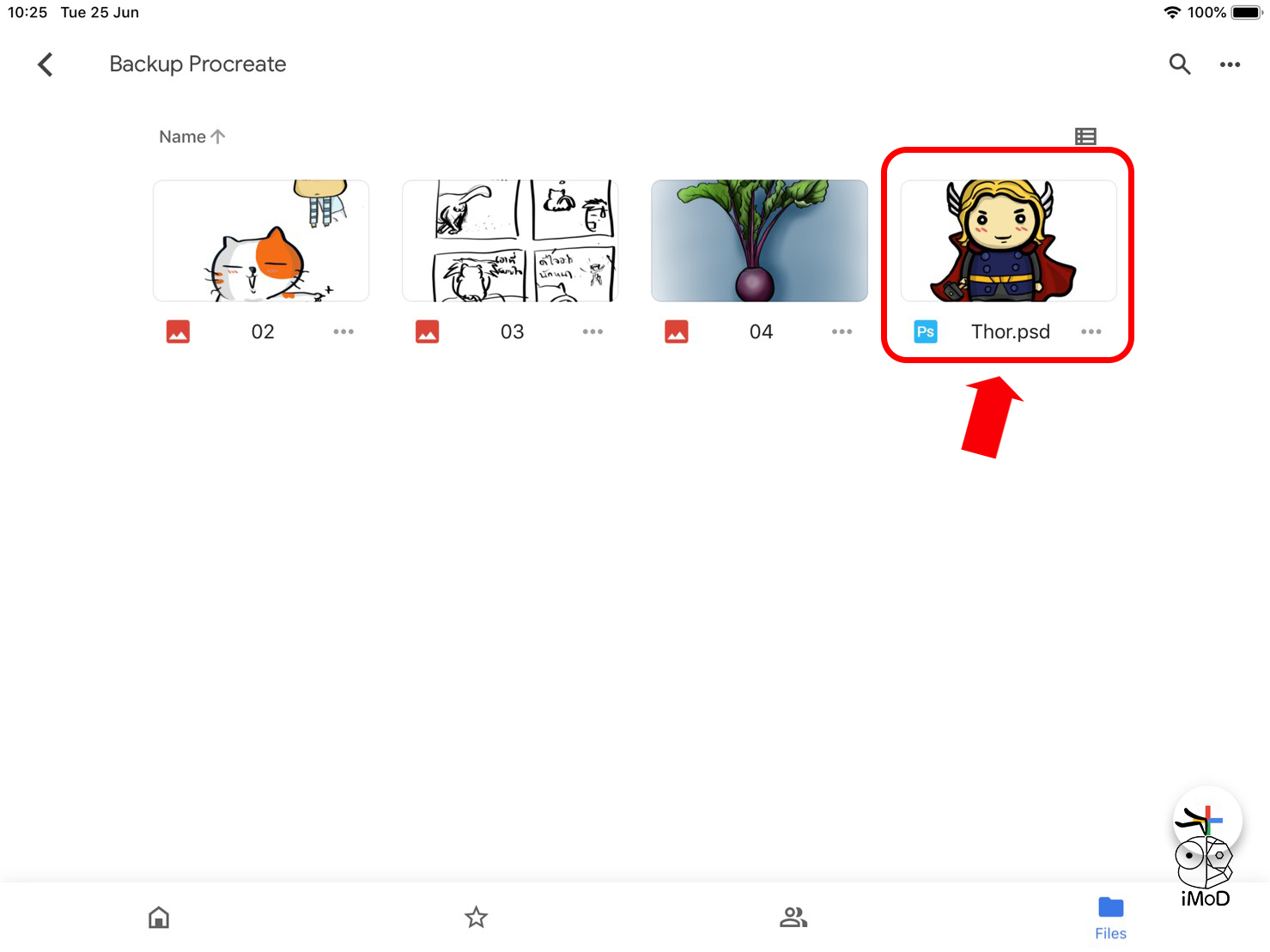Go back using the left chevron arrow

tap(46, 64)
